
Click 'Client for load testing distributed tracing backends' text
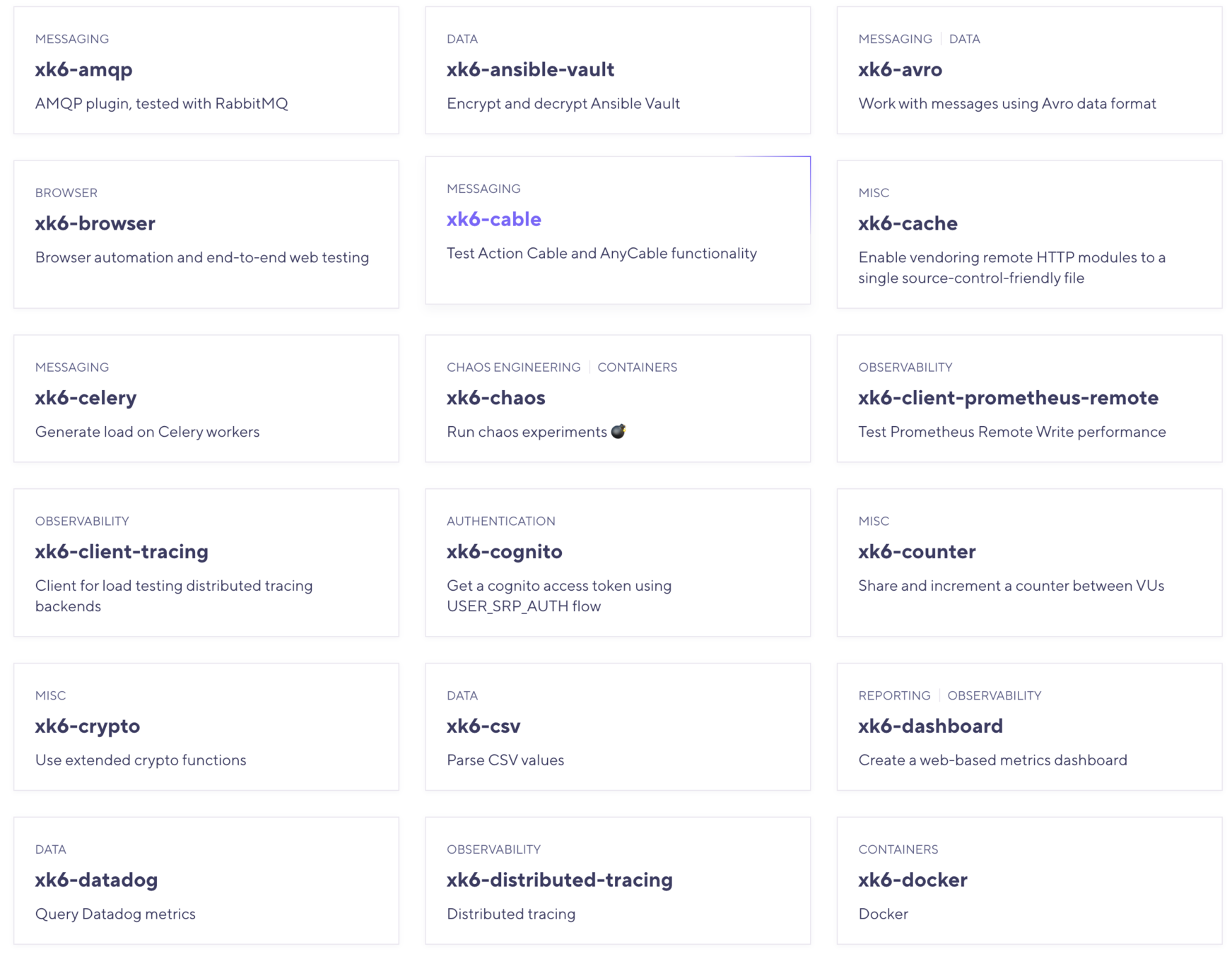(x=174, y=596)
